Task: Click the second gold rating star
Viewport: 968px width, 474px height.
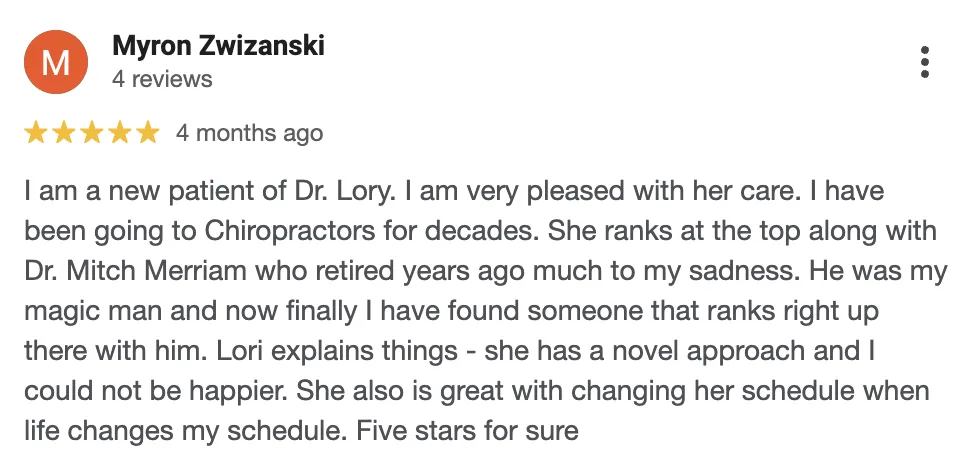Action: (64, 133)
